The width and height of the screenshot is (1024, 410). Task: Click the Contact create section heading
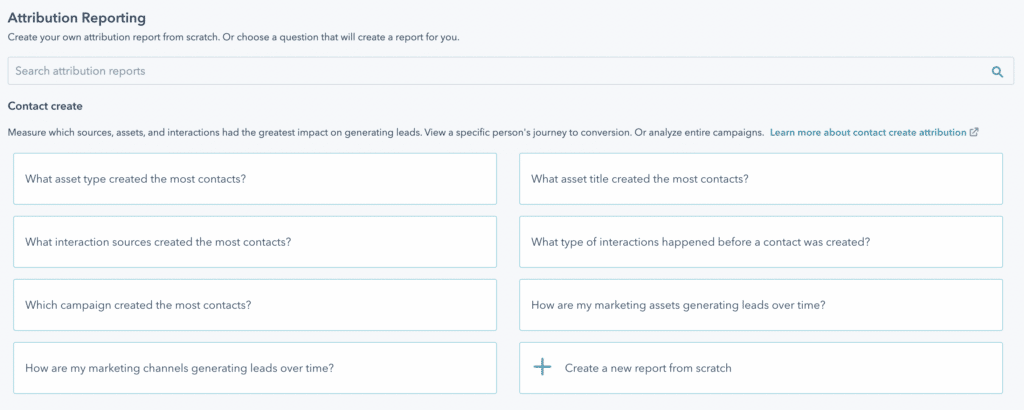(x=45, y=106)
